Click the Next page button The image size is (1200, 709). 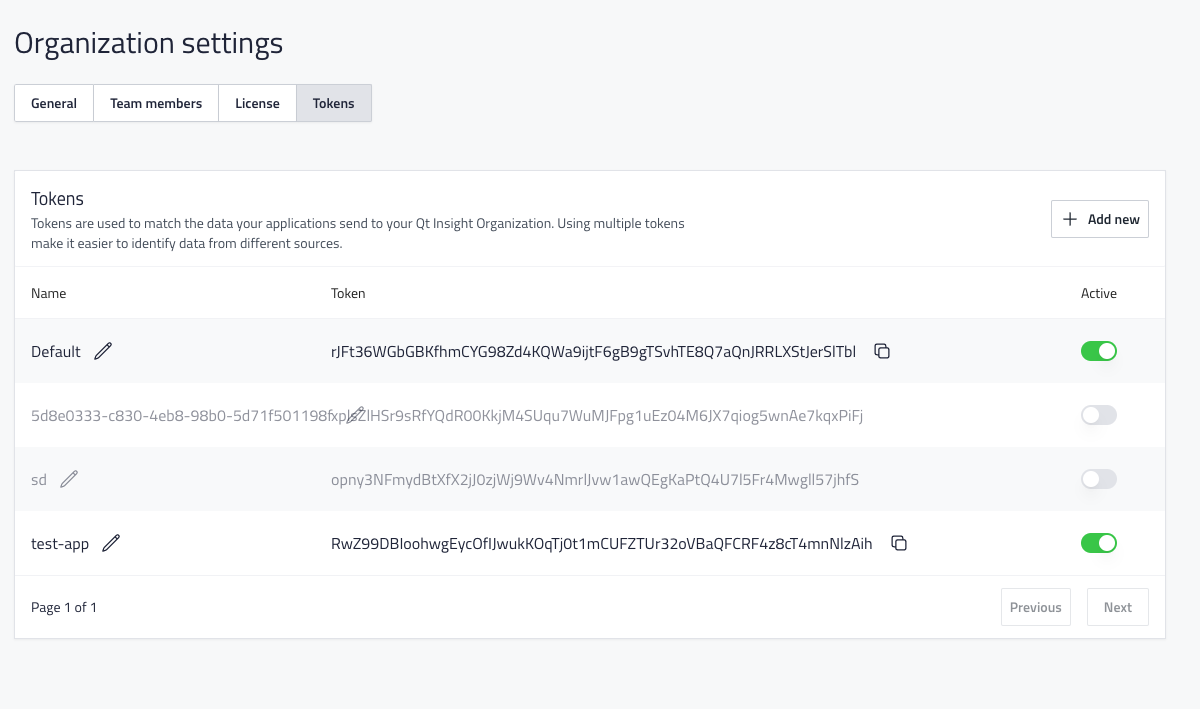1117,607
